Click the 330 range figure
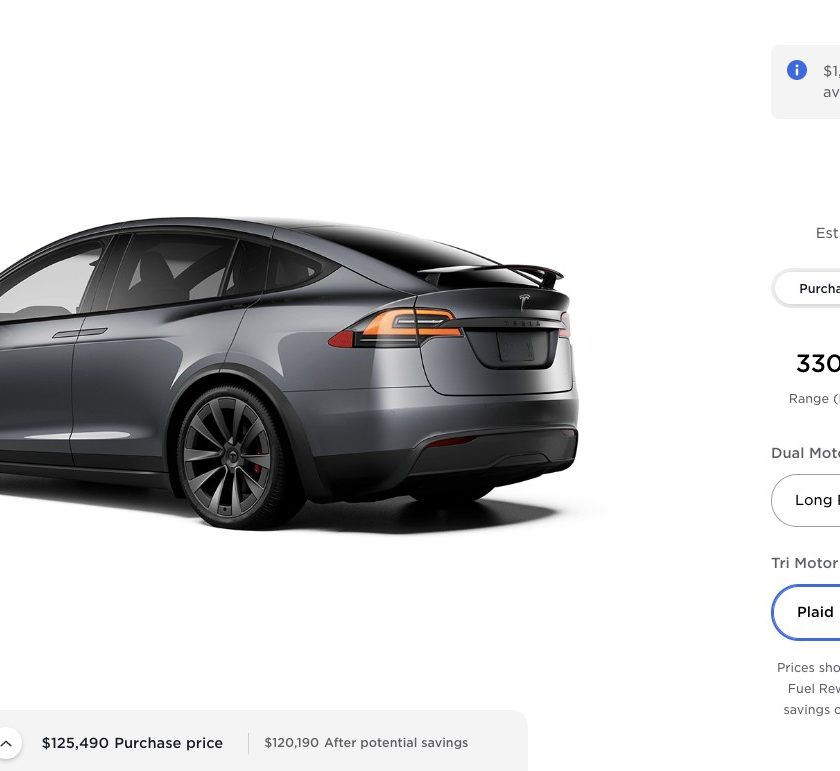840x771 pixels. point(818,364)
